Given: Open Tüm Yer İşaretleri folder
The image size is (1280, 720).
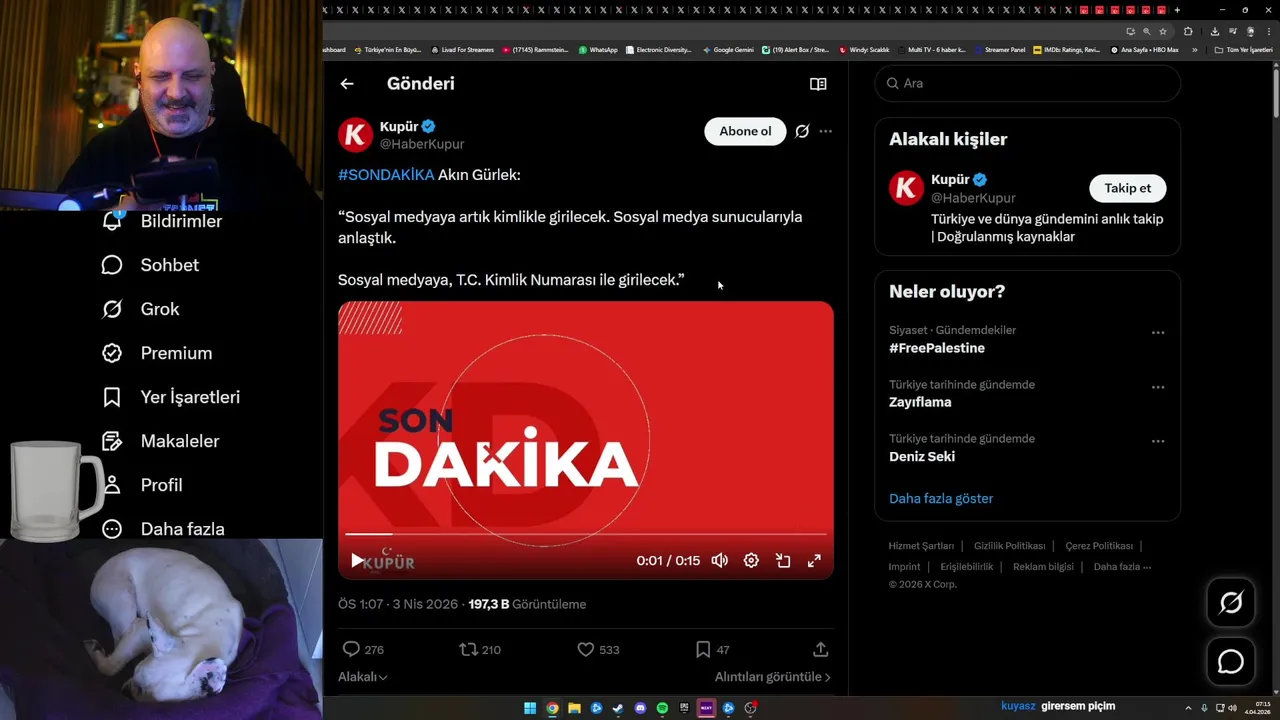Looking at the screenshot, I should tap(1243, 50).
